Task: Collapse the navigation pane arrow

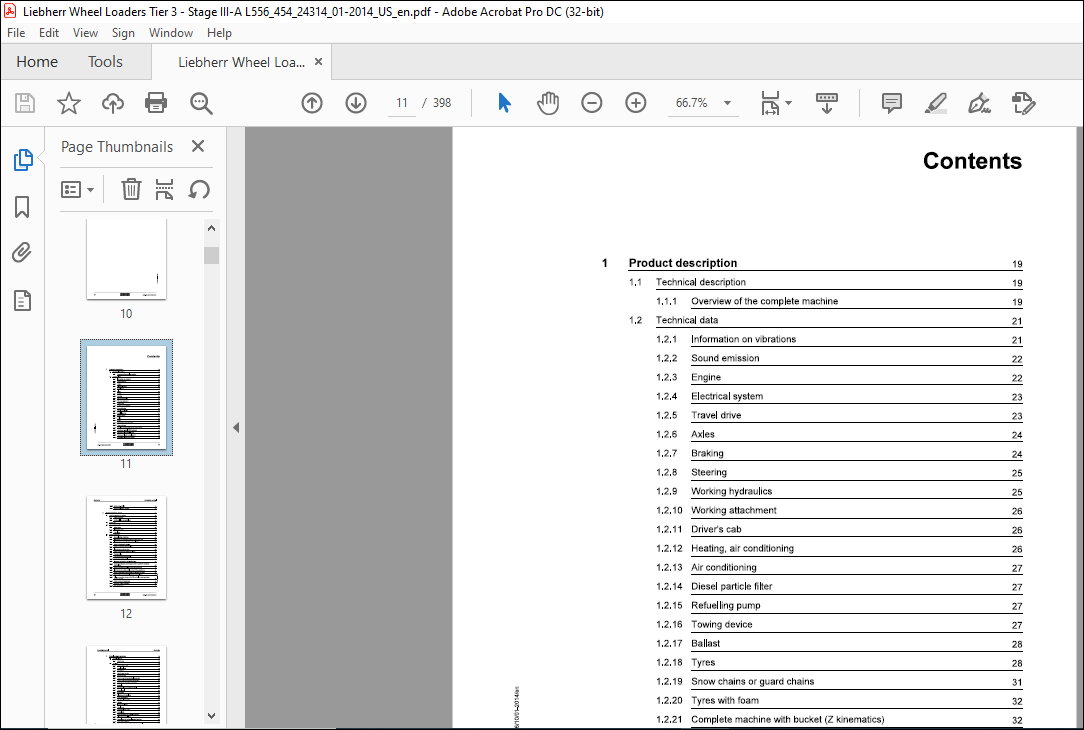Action: tap(236, 427)
